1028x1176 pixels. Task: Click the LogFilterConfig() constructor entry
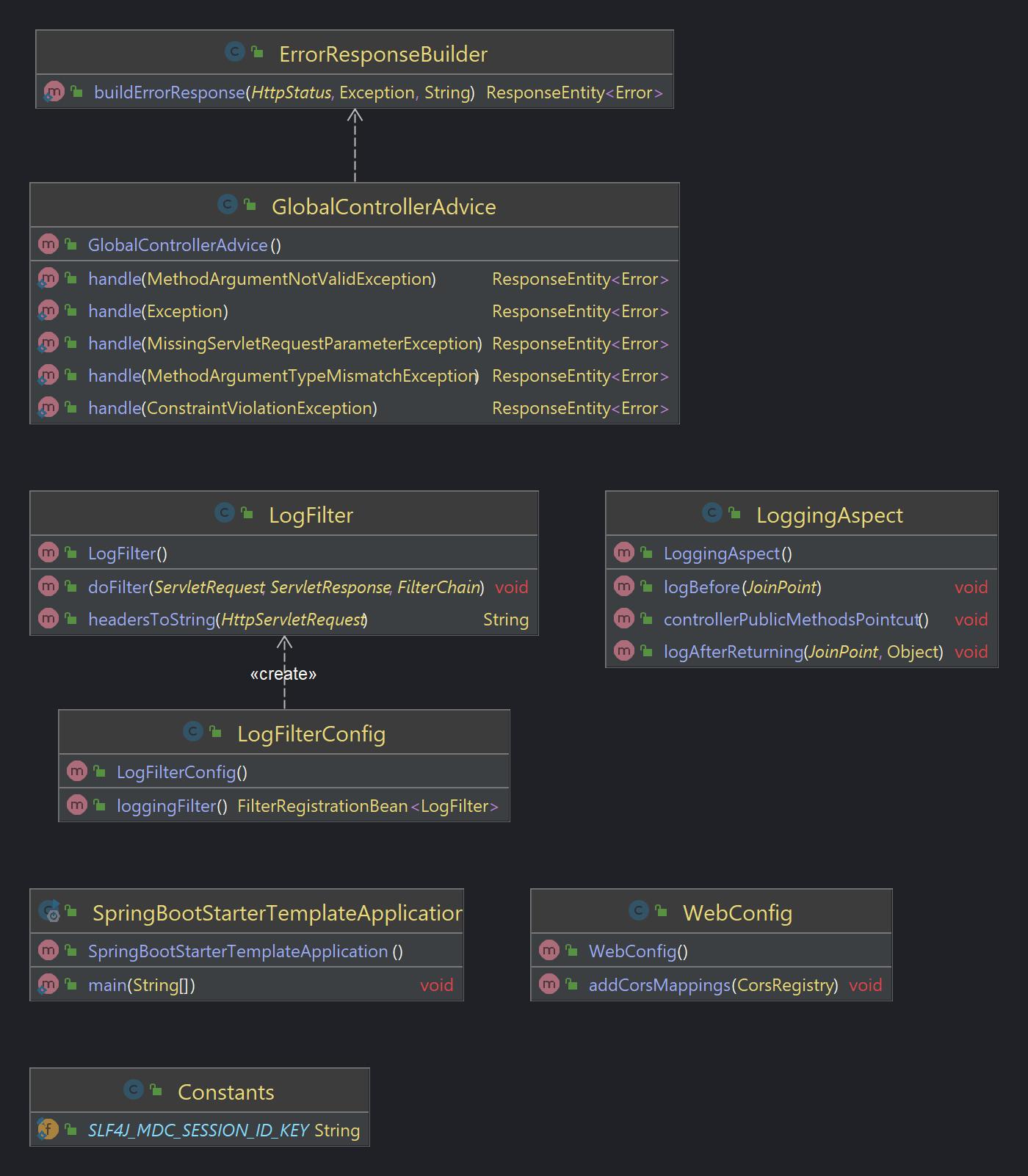point(182,772)
